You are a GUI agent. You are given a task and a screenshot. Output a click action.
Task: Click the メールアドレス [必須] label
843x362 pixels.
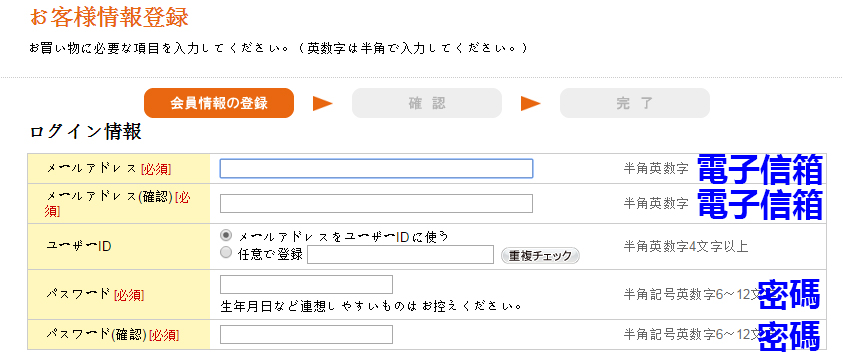pos(109,169)
